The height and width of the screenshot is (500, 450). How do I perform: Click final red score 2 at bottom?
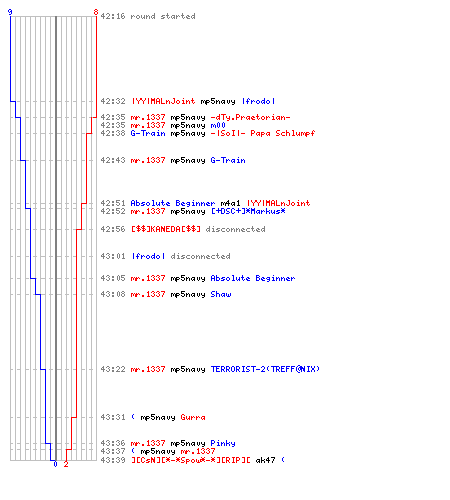coord(66,464)
